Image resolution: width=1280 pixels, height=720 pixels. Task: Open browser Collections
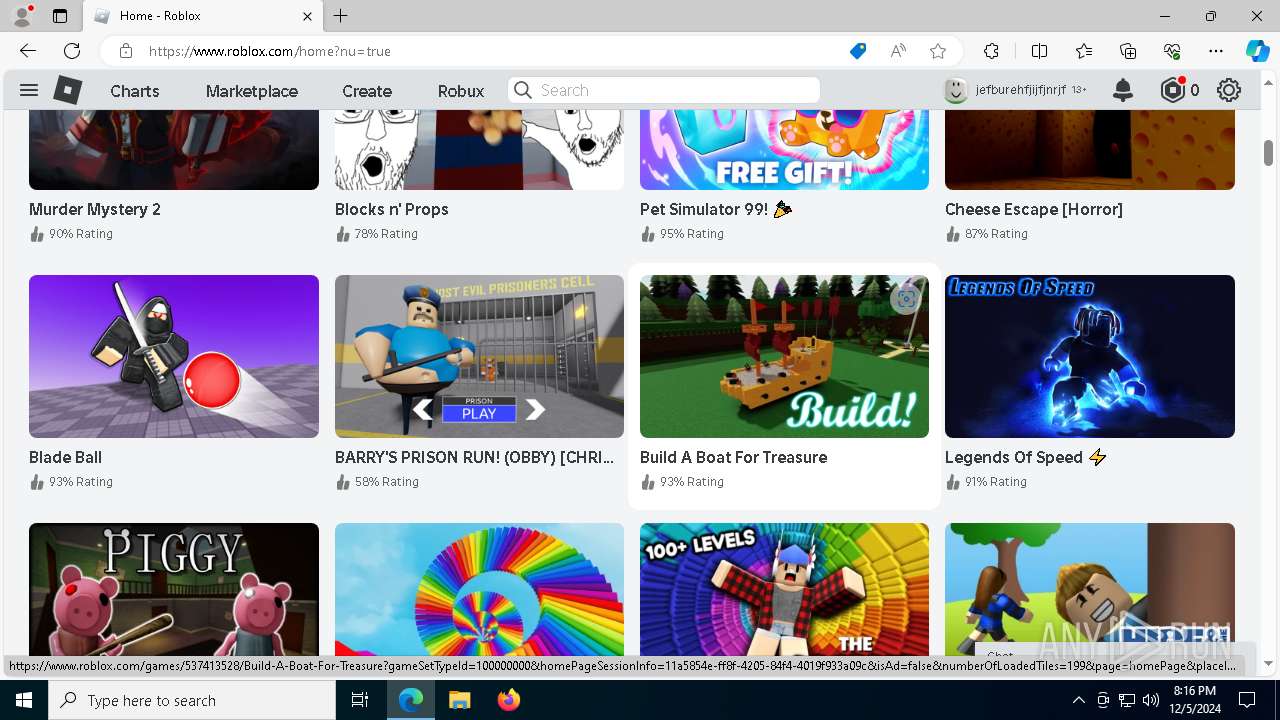coord(1128,51)
